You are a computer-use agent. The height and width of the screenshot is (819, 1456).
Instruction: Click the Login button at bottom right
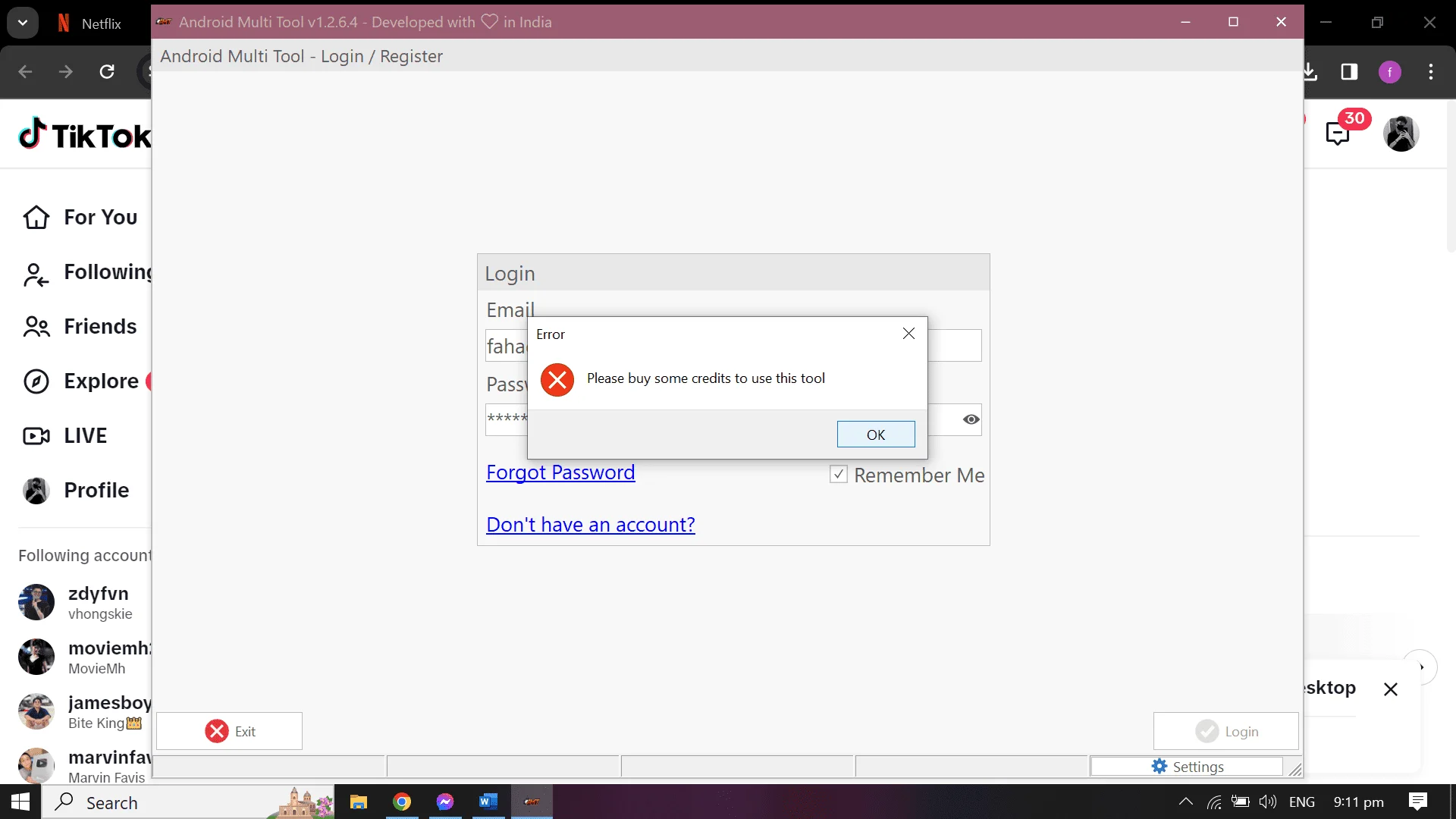click(1226, 731)
